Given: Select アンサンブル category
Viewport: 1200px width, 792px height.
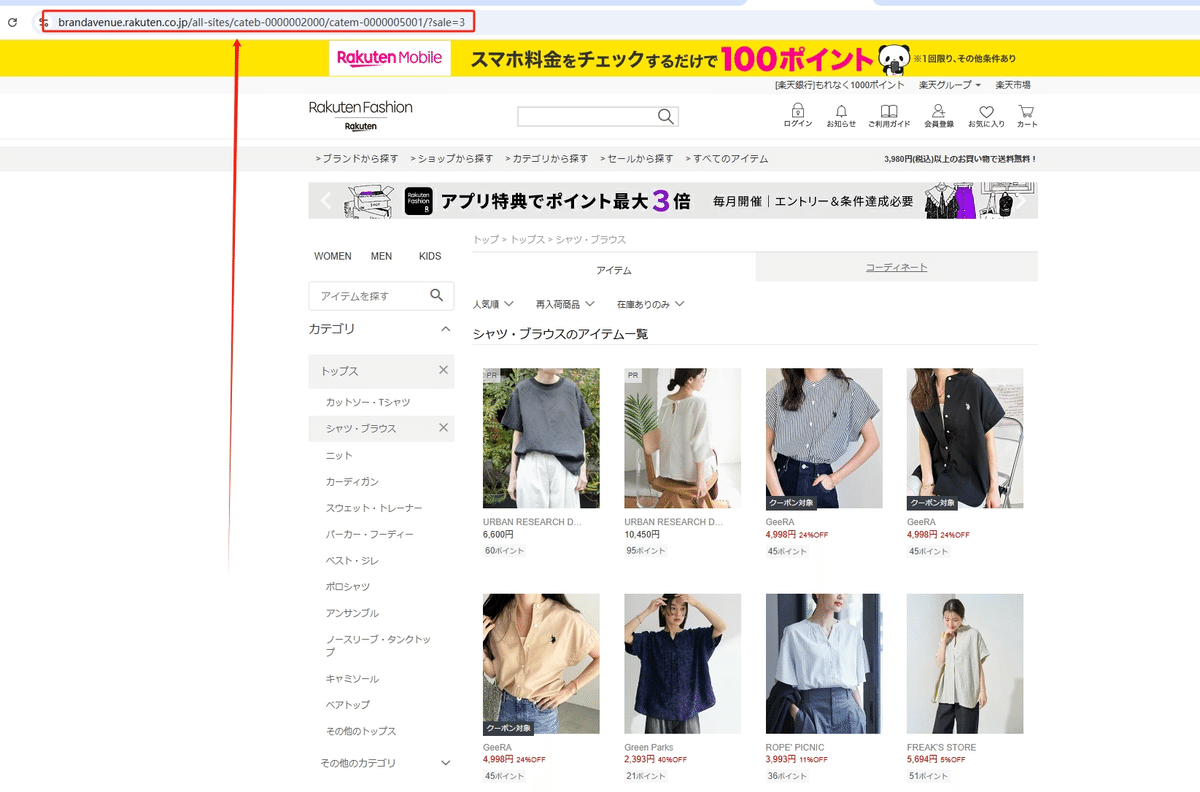Looking at the screenshot, I should pyautogui.click(x=352, y=613).
